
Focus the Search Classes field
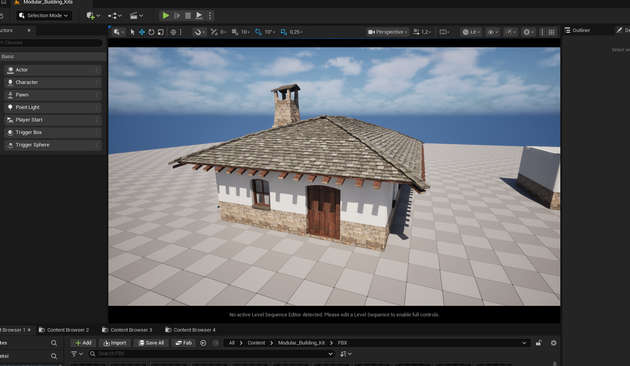(51, 42)
